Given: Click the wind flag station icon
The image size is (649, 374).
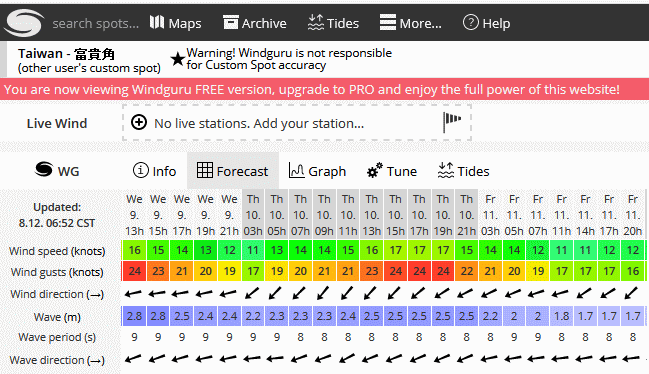Looking at the screenshot, I should [x=452, y=122].
